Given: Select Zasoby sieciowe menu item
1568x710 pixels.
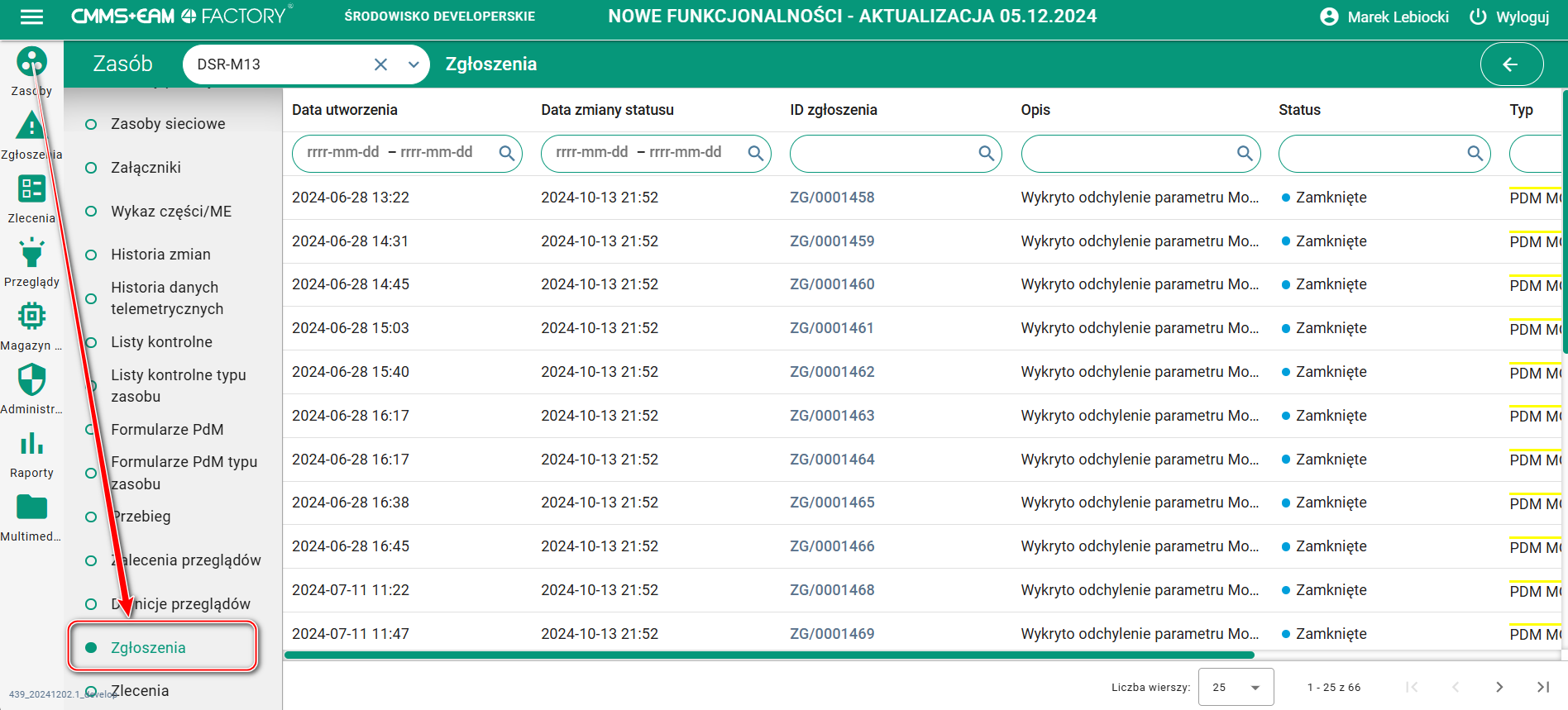Looking at the screenshot, I should [x=168, y=124].
